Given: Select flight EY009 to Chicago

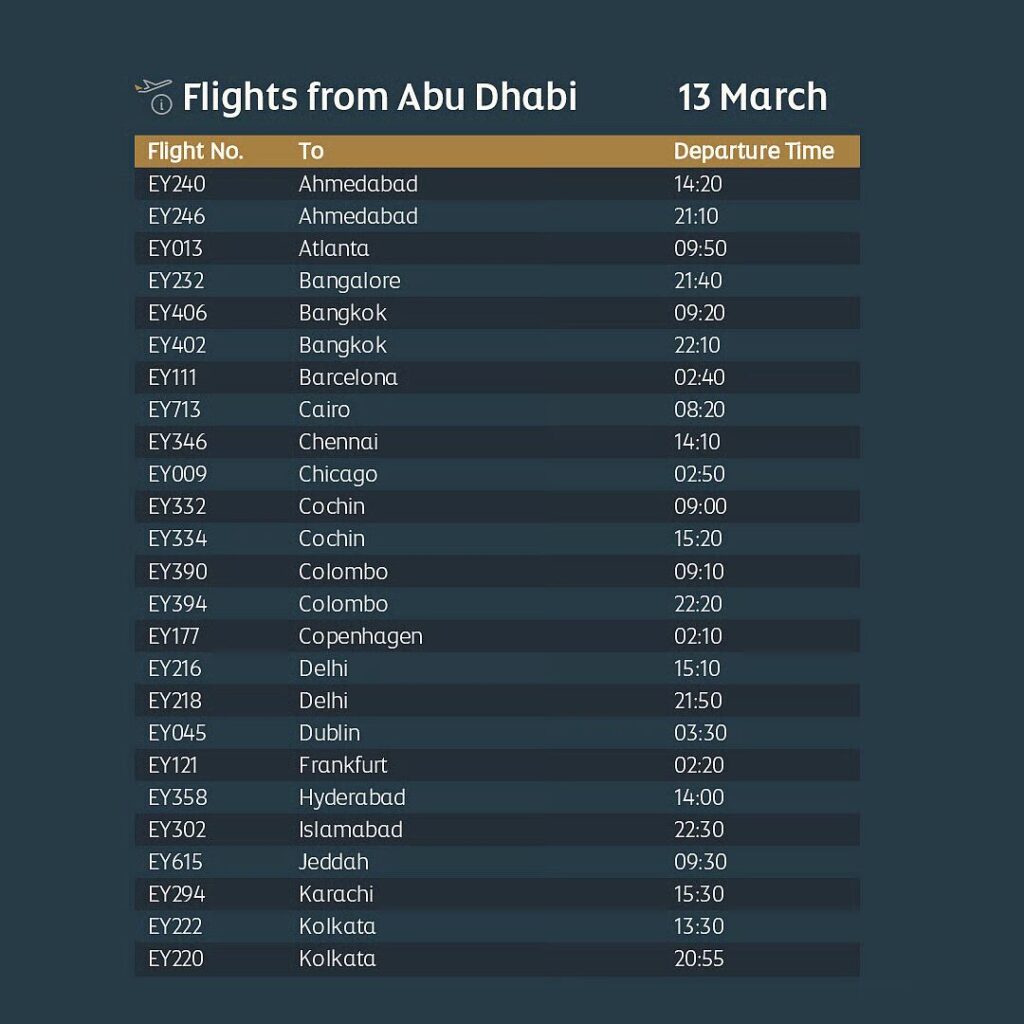Looking at the screenshot, I should click(x=177, y=474).
